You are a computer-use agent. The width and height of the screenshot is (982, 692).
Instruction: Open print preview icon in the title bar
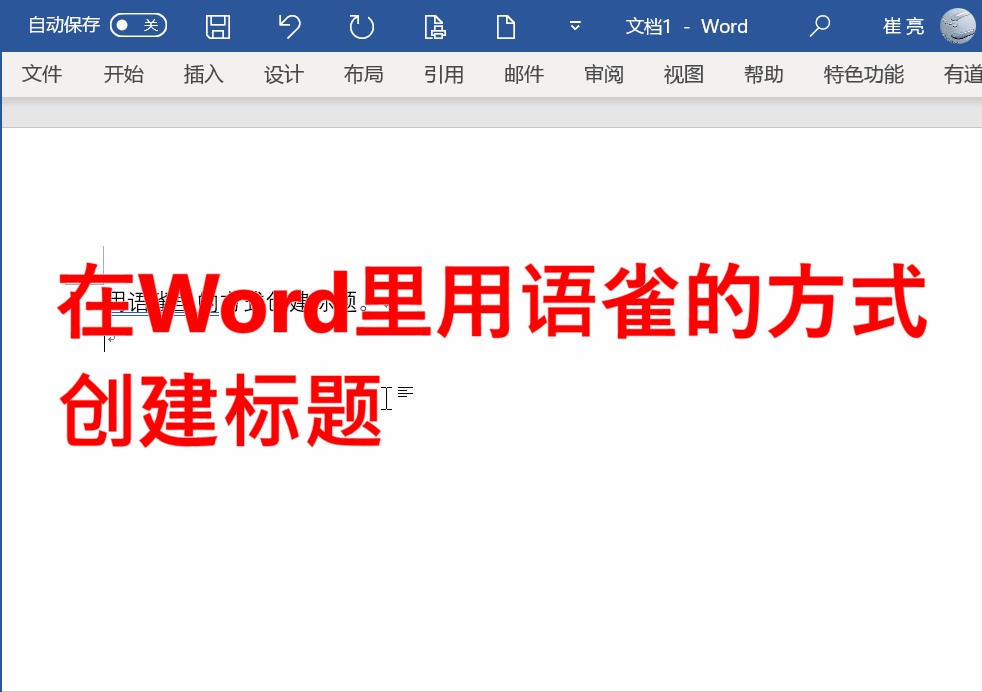pos(434,26)
